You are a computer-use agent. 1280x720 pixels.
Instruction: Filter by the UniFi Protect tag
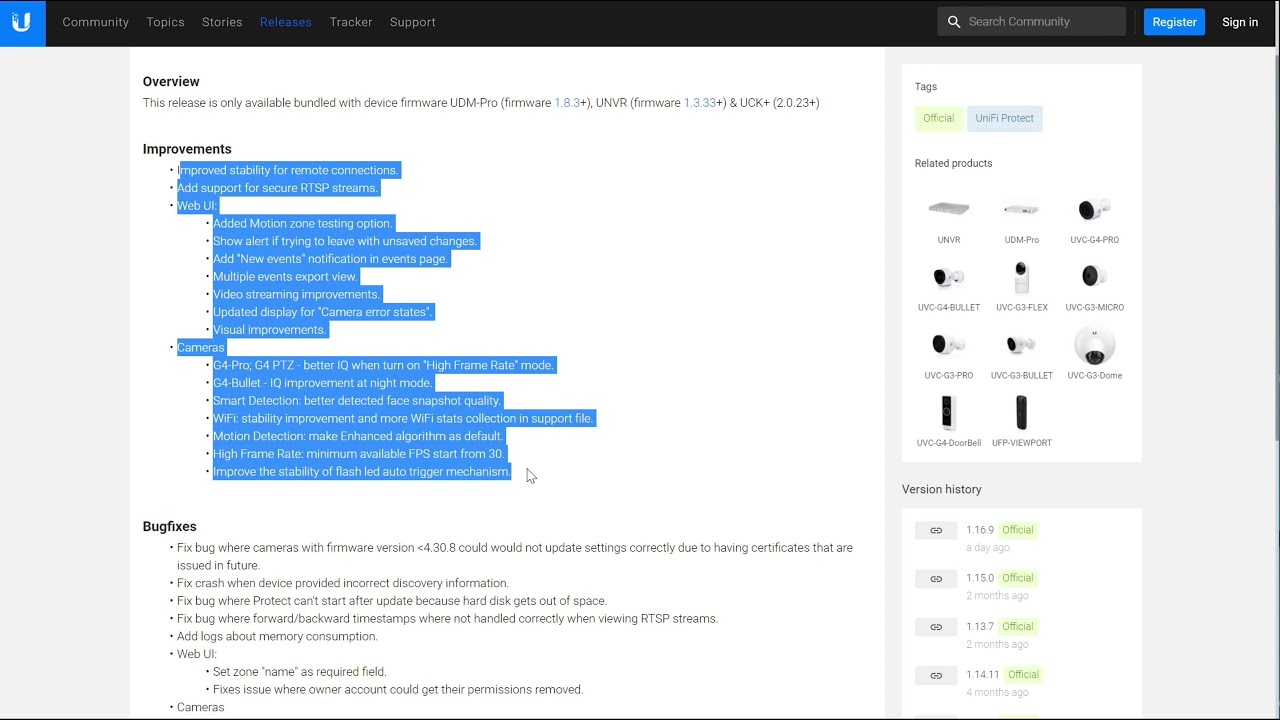pos(1004,118)
